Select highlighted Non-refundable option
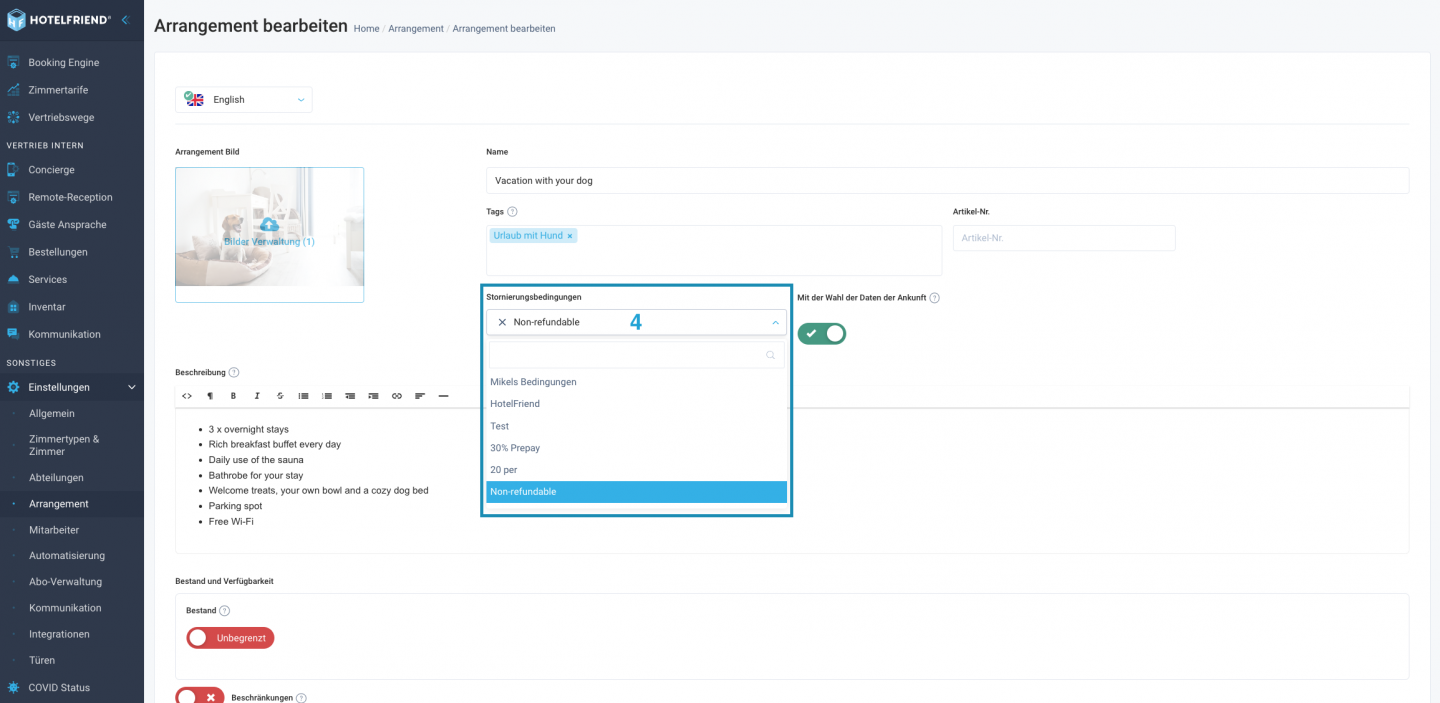 coord(636,492)
